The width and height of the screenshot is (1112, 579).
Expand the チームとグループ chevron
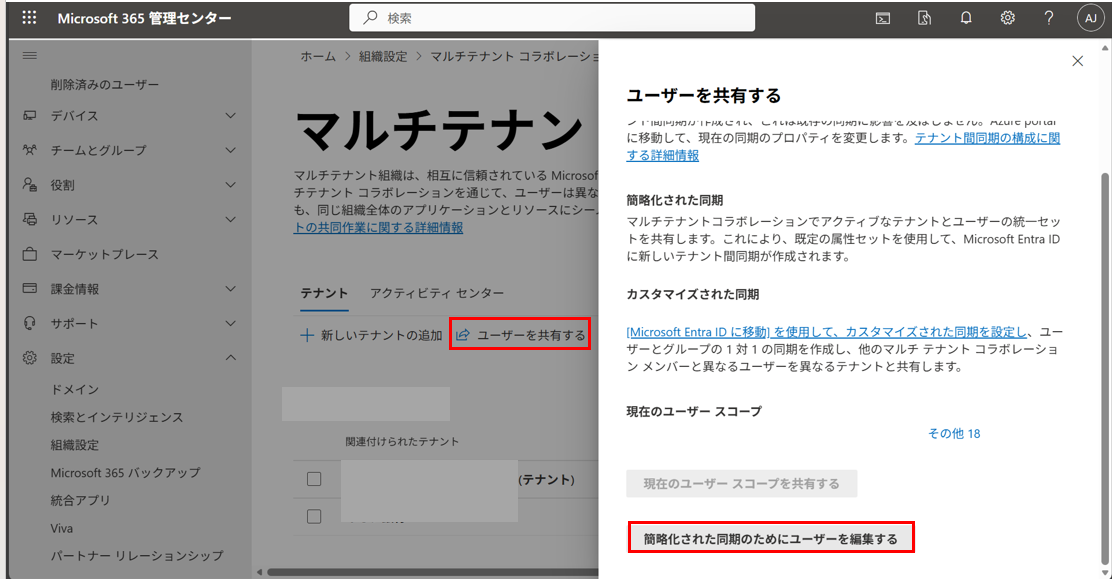[x=230, y=150]
